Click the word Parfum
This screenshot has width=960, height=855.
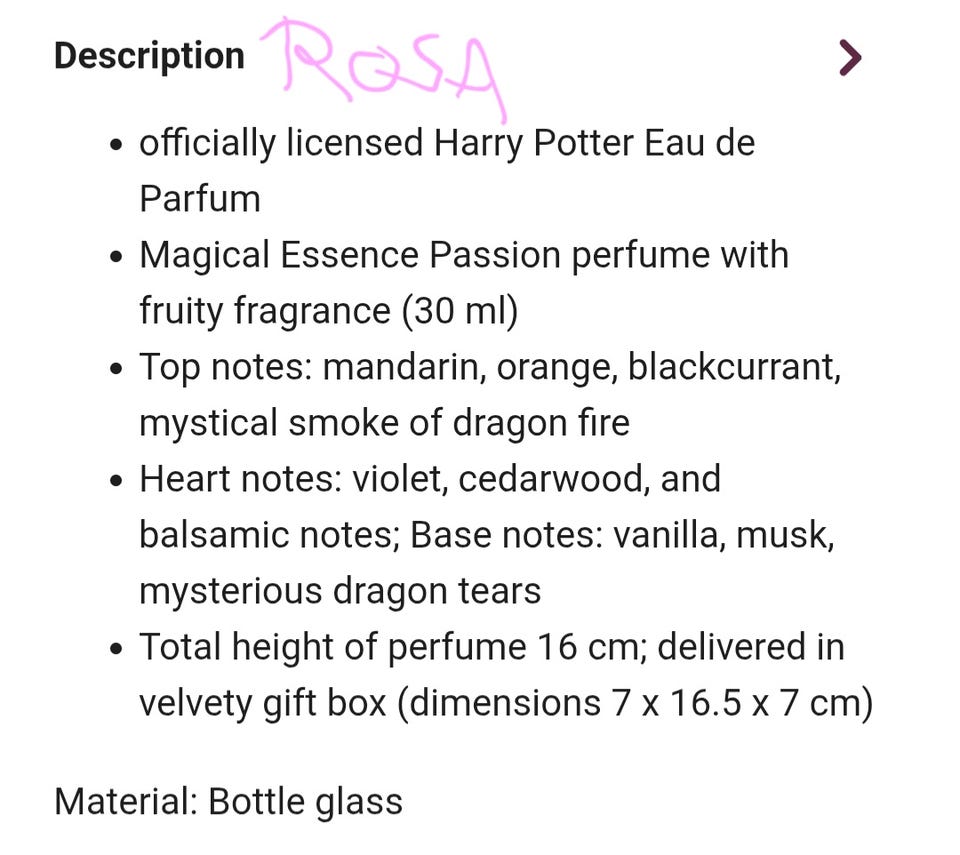[200, 199]
